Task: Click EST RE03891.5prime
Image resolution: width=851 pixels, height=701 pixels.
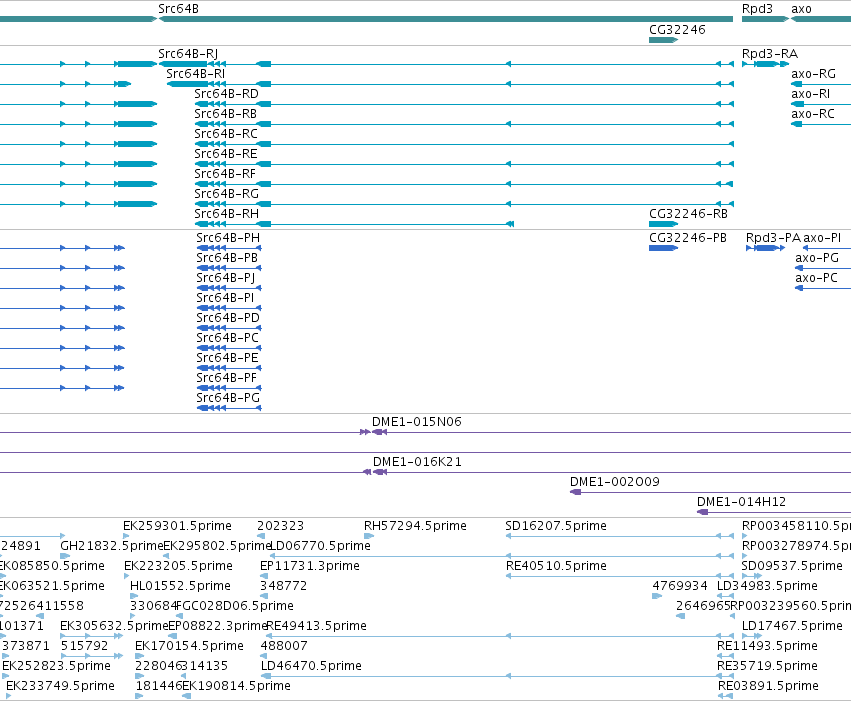Action: (x=768, y=687)
